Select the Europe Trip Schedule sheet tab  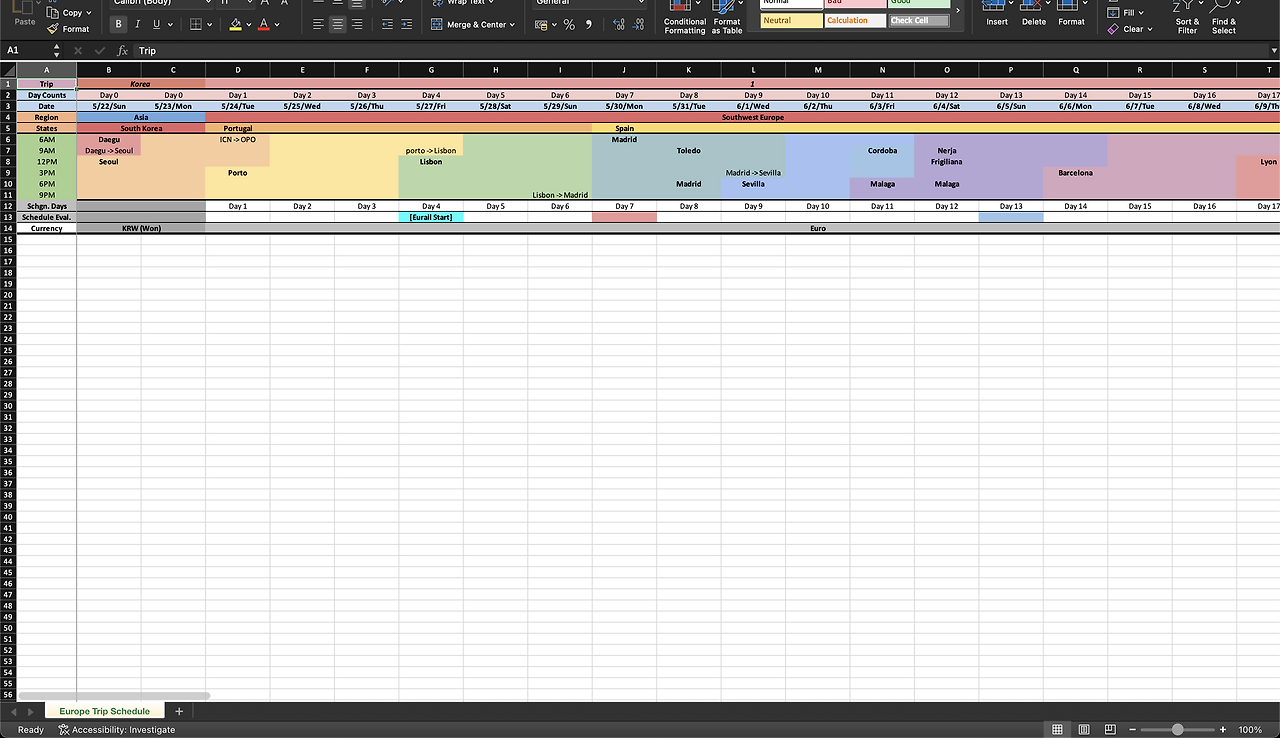pos(103,710)
